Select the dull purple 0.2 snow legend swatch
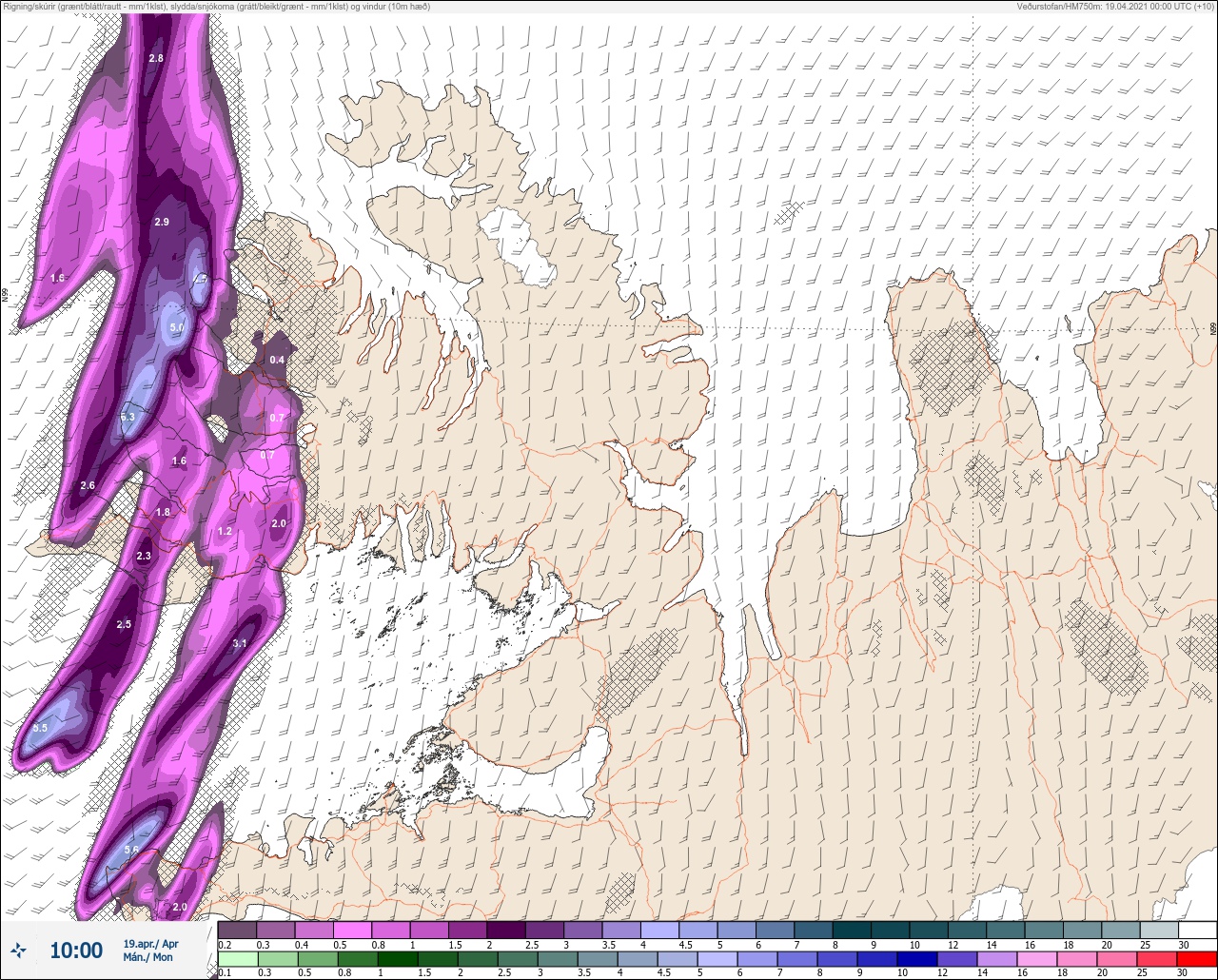 pos(237,930)
